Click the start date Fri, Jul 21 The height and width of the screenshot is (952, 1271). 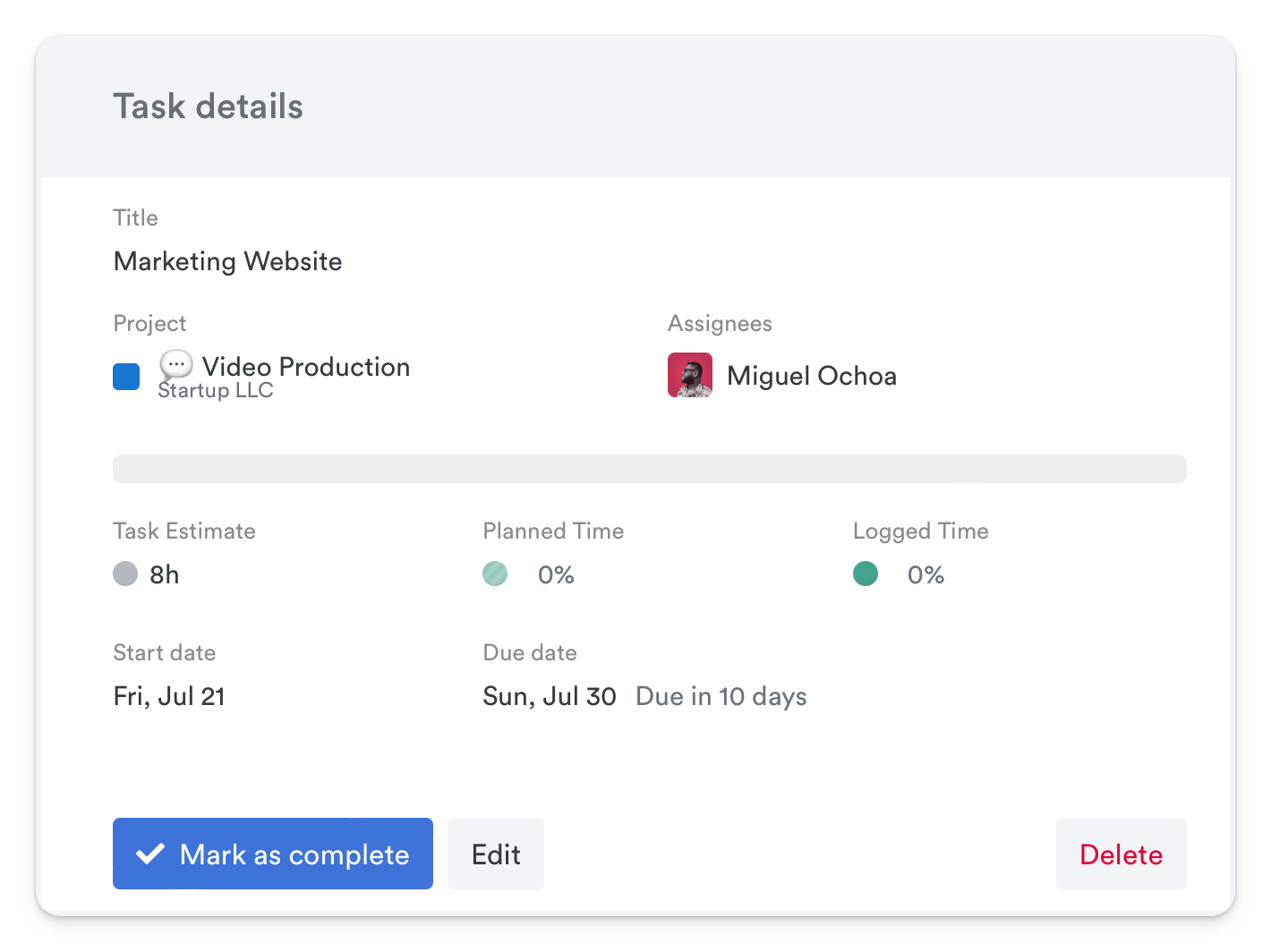pyautogui.click(x=169, y=696)
